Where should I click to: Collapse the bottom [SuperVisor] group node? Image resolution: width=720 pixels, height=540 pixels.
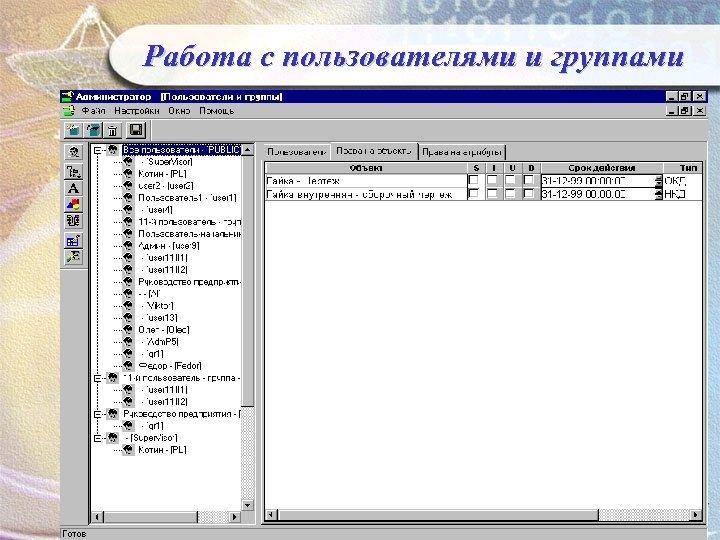[97, 438]
